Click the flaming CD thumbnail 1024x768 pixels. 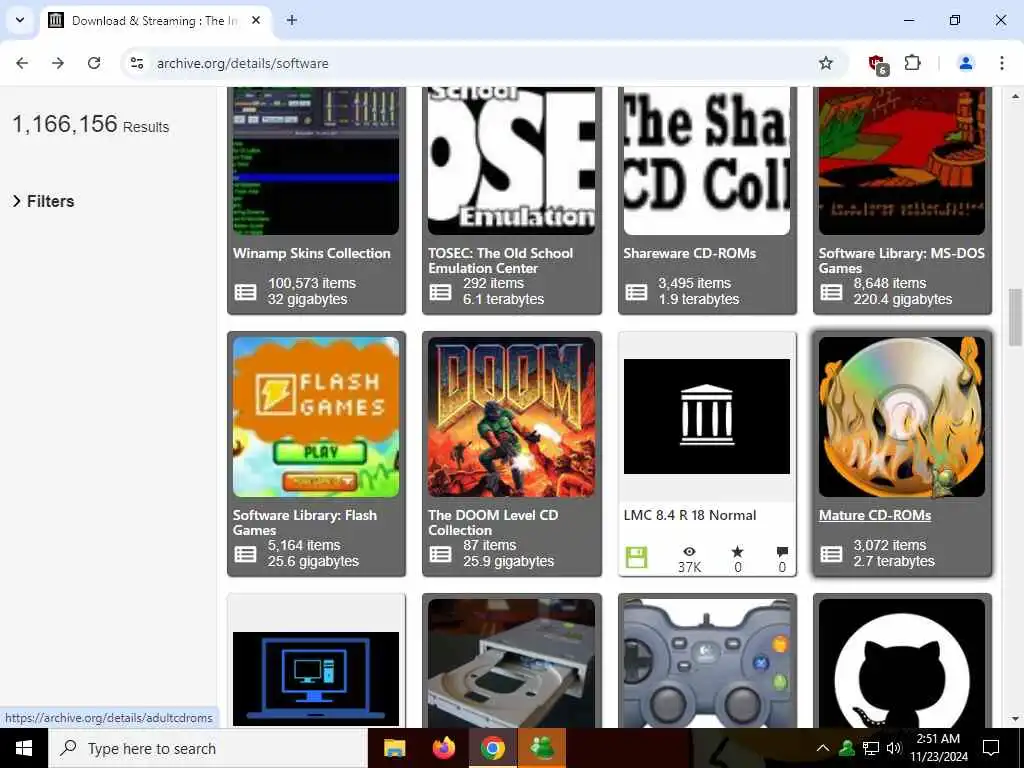click(902, 417)
